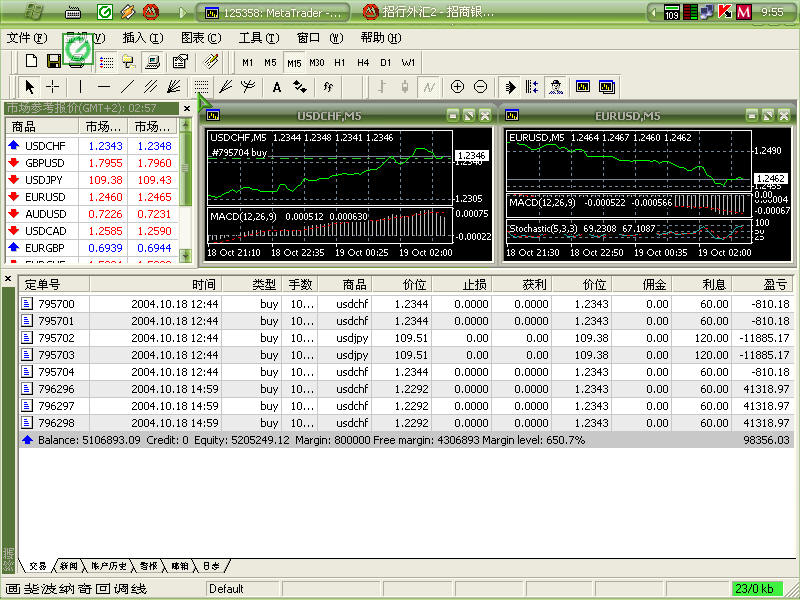Select the equidistant channel tool
800x600 pixels.
[x=150, y=87]
